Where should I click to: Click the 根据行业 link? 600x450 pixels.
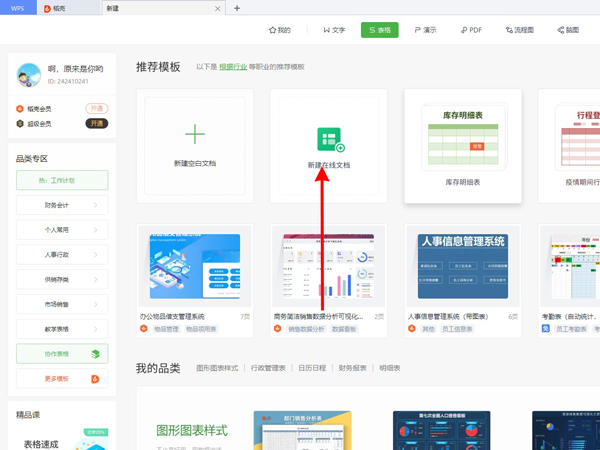(233, 67)
